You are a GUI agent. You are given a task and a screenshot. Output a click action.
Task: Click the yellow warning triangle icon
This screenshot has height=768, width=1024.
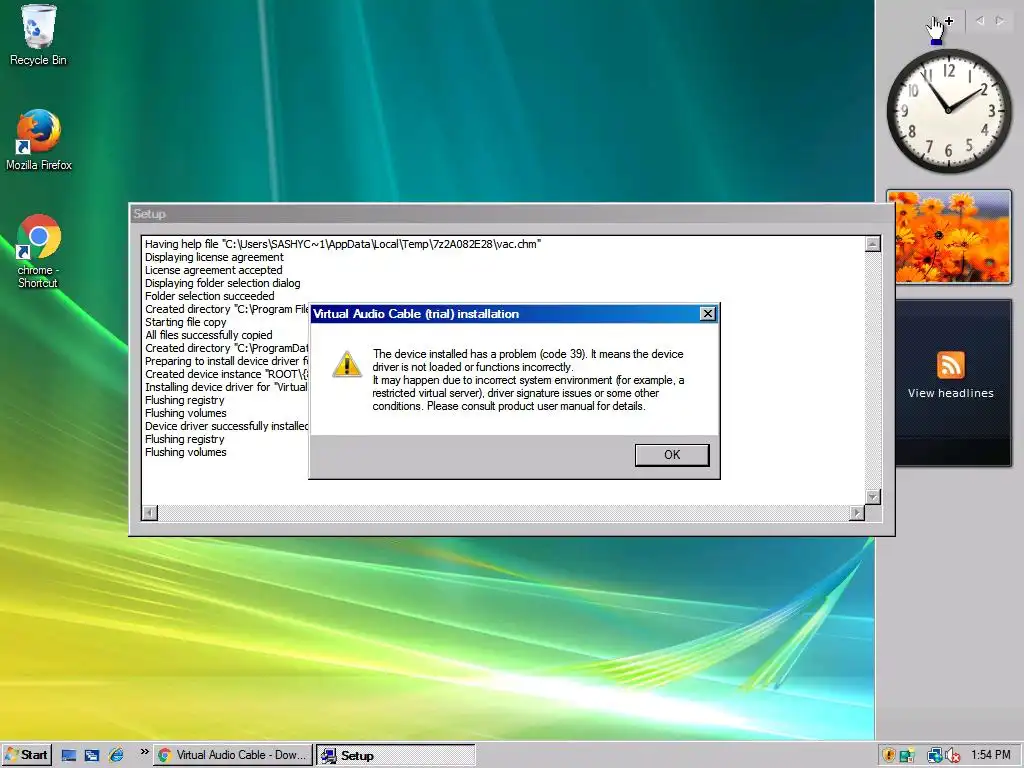pos(347,365)
